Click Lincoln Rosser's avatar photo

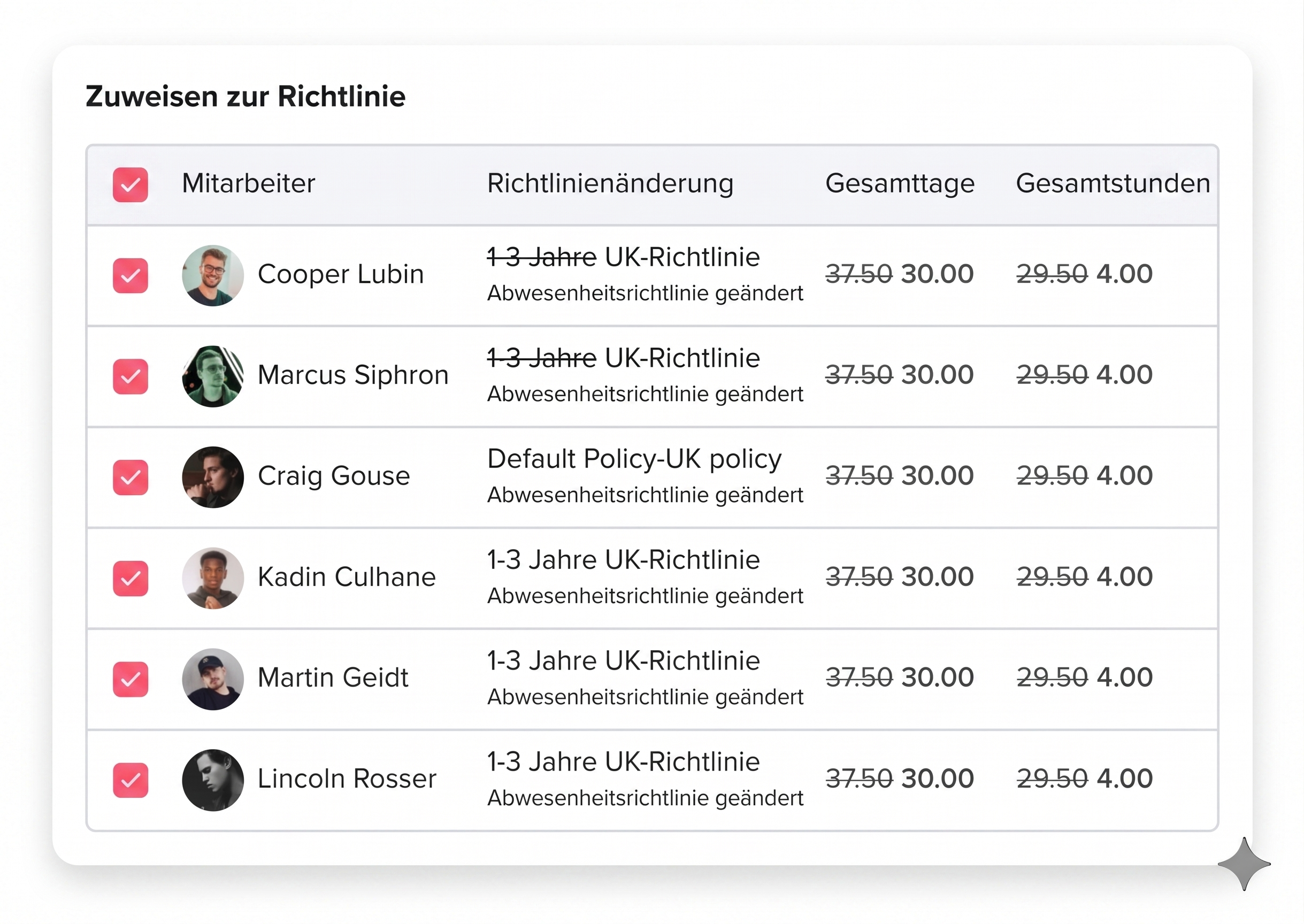[x=213, y=780]
